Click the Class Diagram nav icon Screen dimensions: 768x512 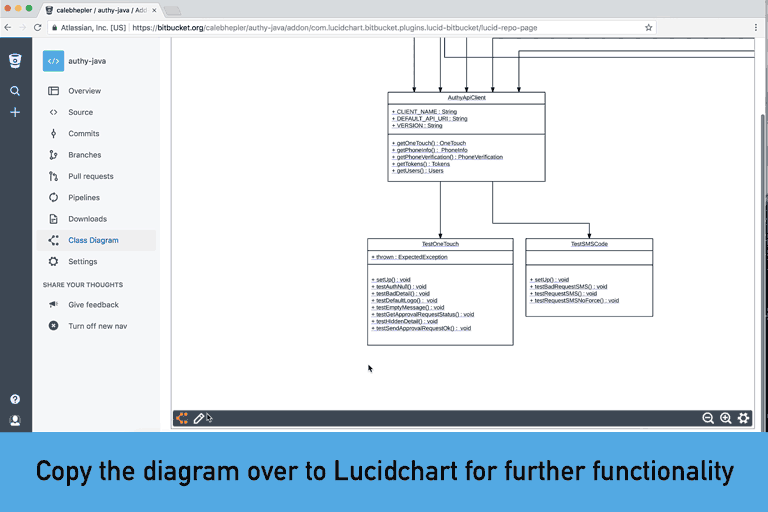pos(53,240)
